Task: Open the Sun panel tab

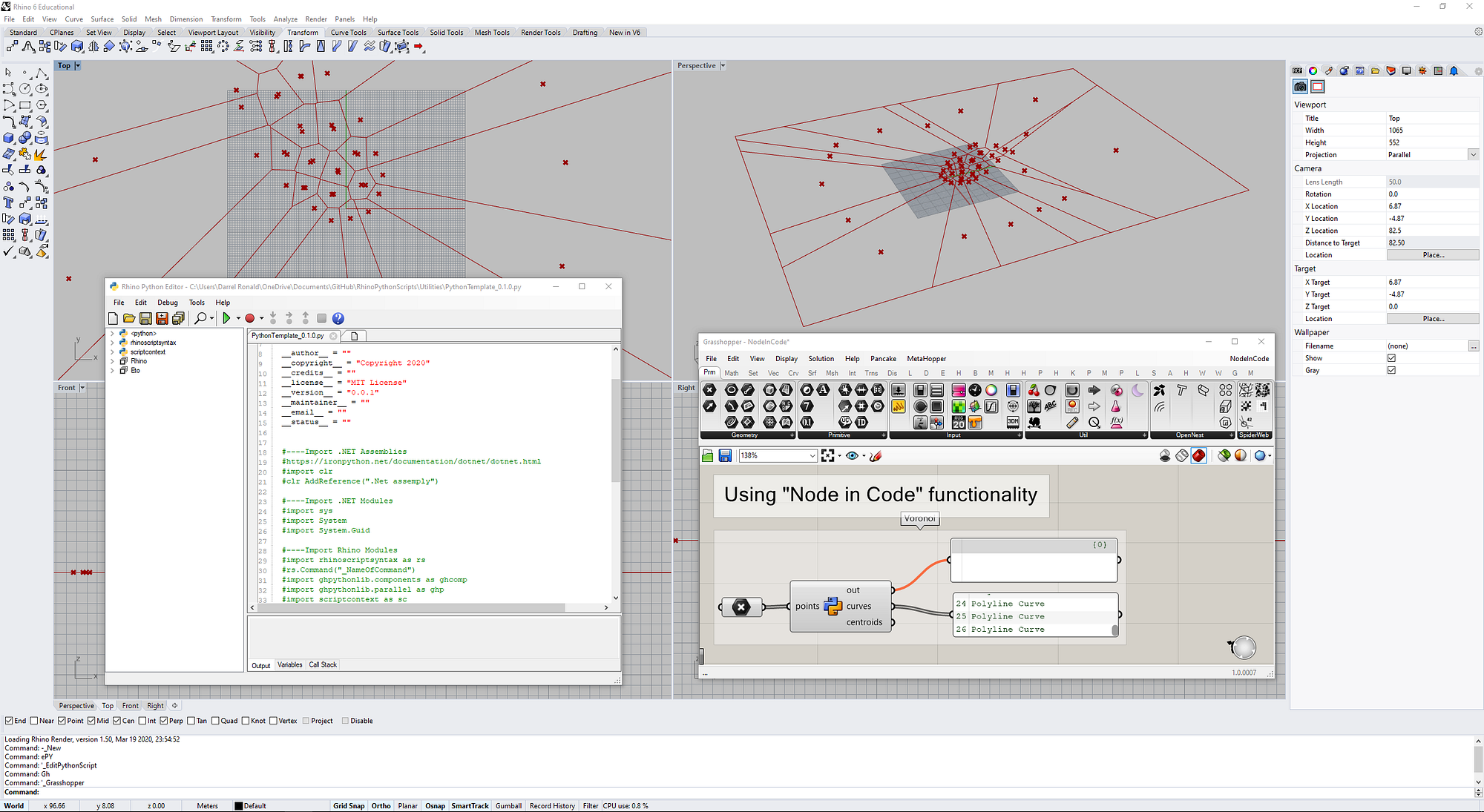Action: pos(1422,70)
